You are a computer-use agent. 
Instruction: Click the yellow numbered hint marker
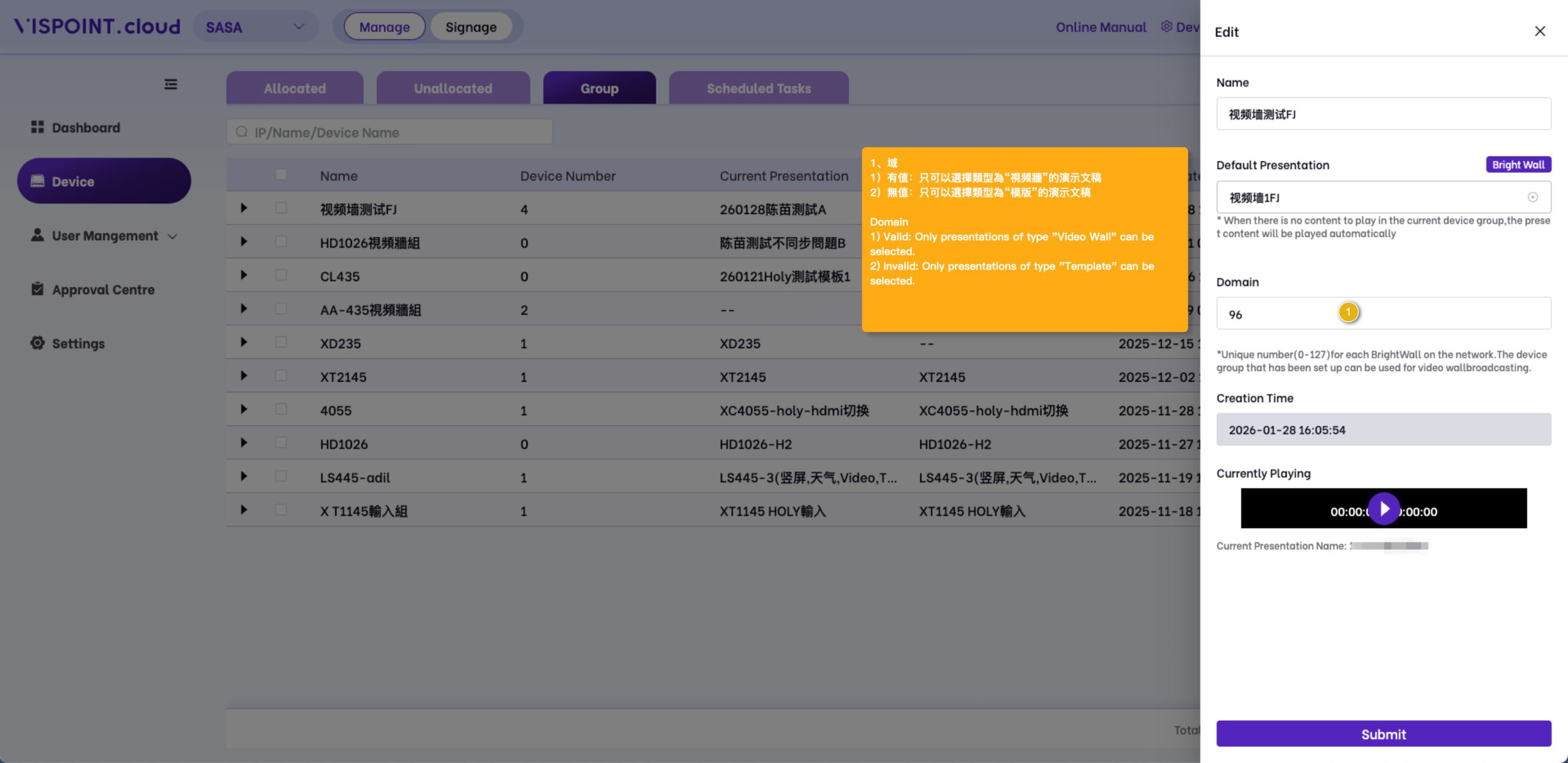click(x=1348, y=312)
